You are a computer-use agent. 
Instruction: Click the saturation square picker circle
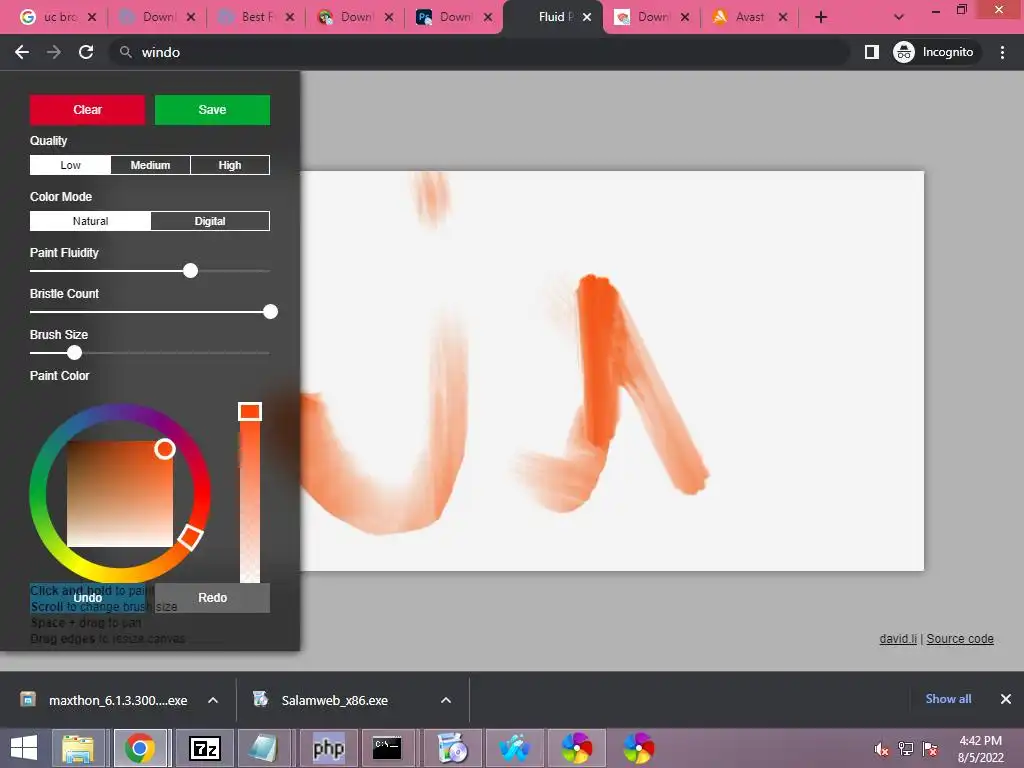[165, 449]
